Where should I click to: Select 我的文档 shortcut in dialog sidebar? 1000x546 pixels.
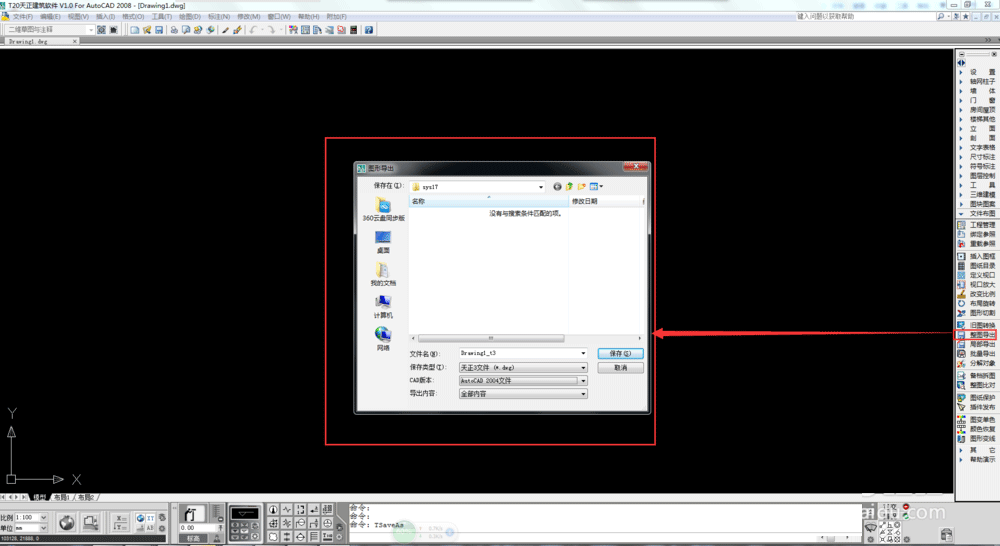[383, 274]
